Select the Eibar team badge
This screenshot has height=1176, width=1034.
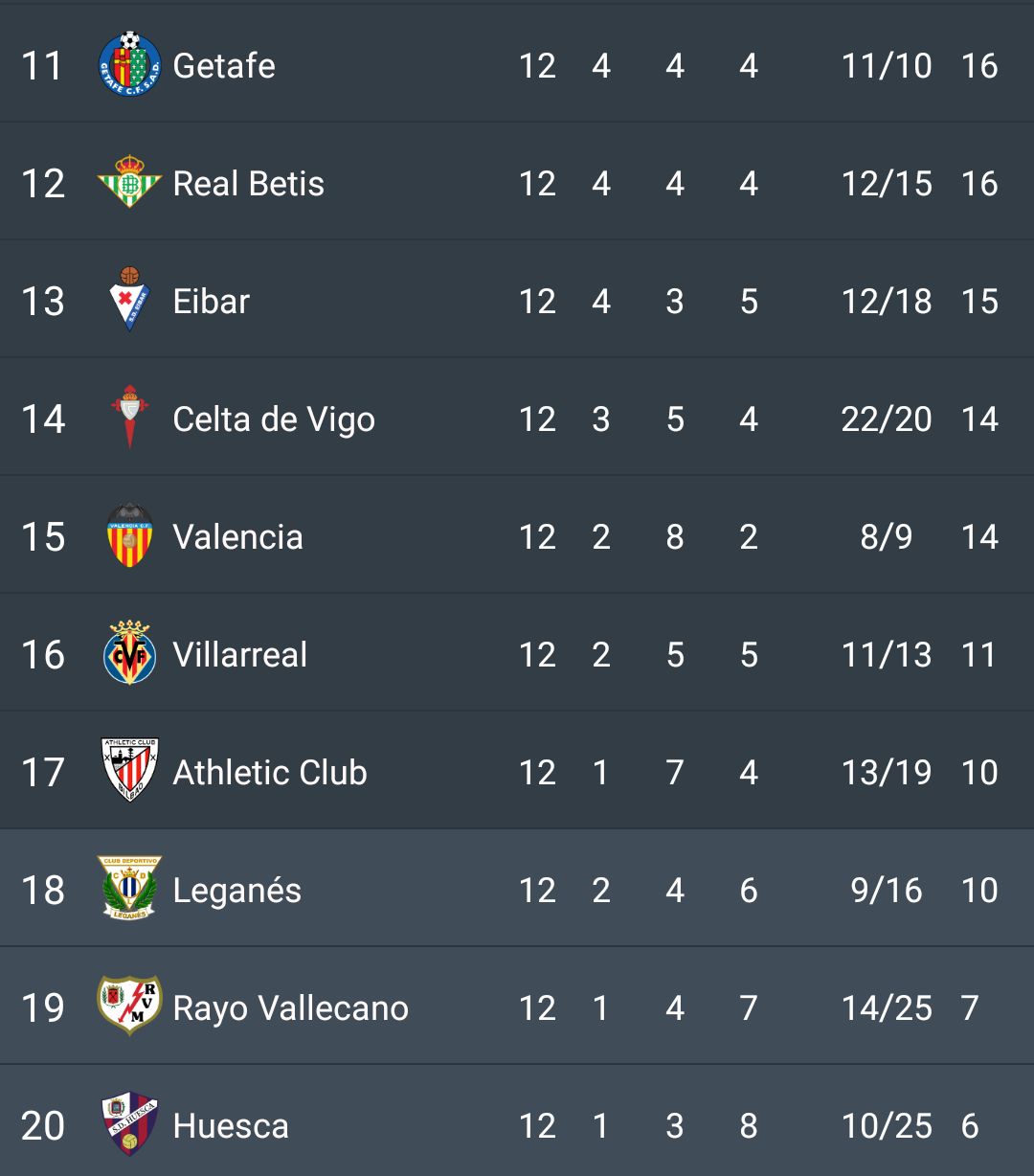point(129,301)
